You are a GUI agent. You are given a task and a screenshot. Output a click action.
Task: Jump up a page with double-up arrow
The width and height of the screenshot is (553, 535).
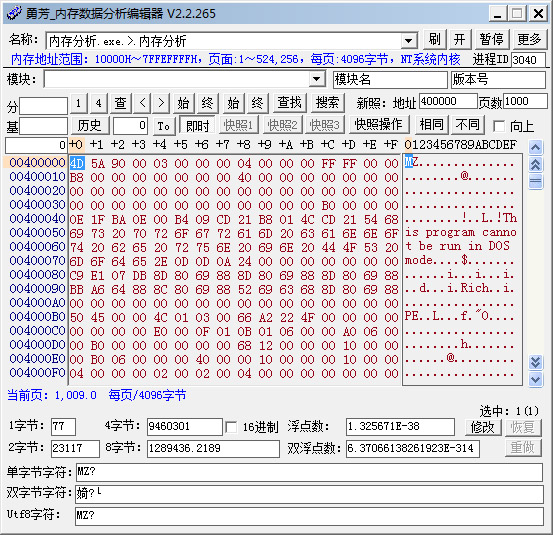(x=535, y=164)
